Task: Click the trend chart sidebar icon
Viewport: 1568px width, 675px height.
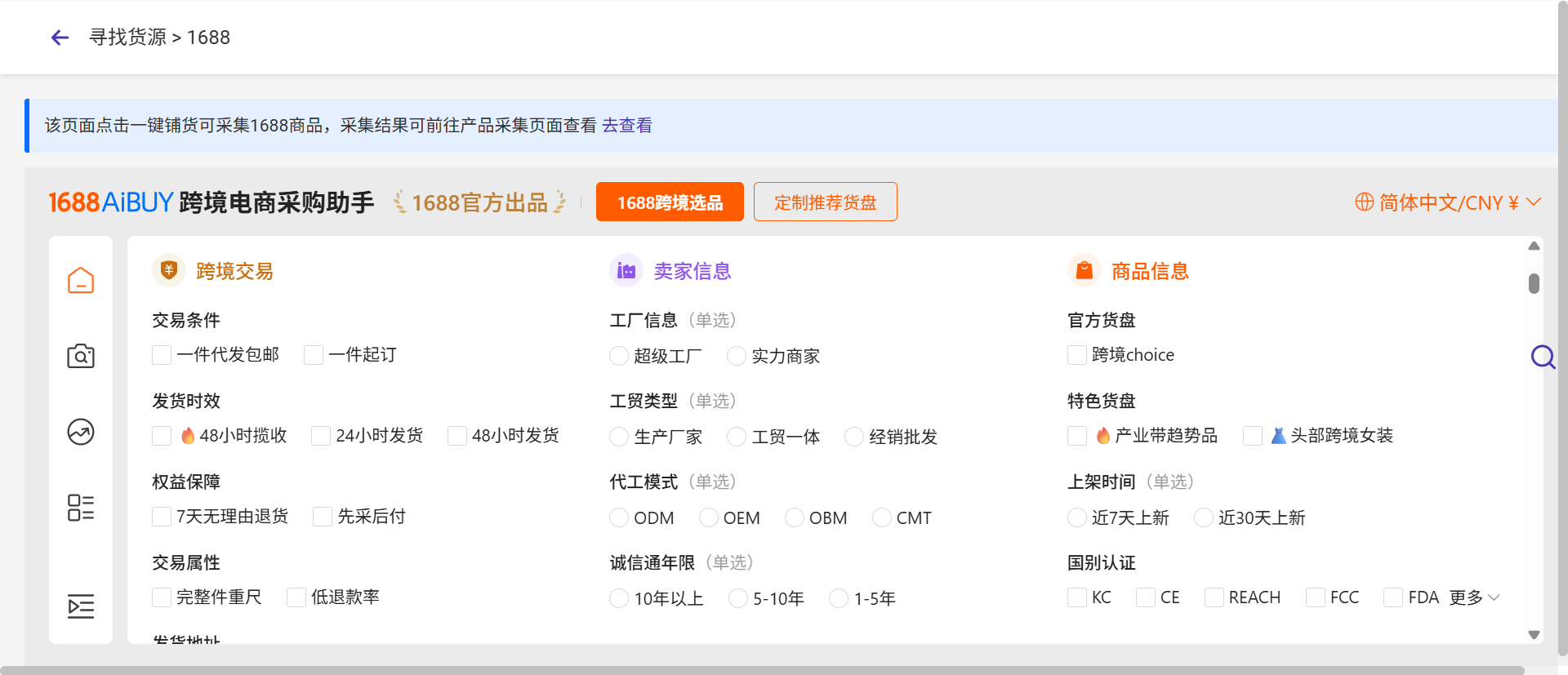Action: [81, 432]
